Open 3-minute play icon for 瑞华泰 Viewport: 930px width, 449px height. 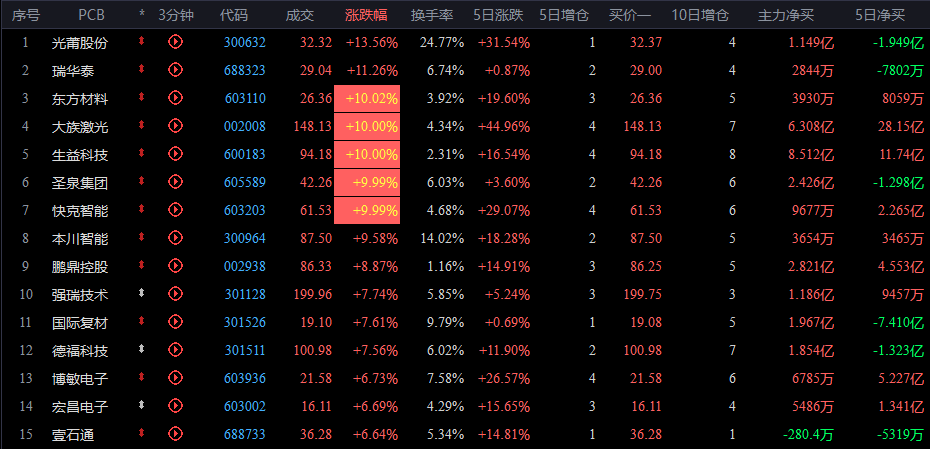[x=175, y=70]
